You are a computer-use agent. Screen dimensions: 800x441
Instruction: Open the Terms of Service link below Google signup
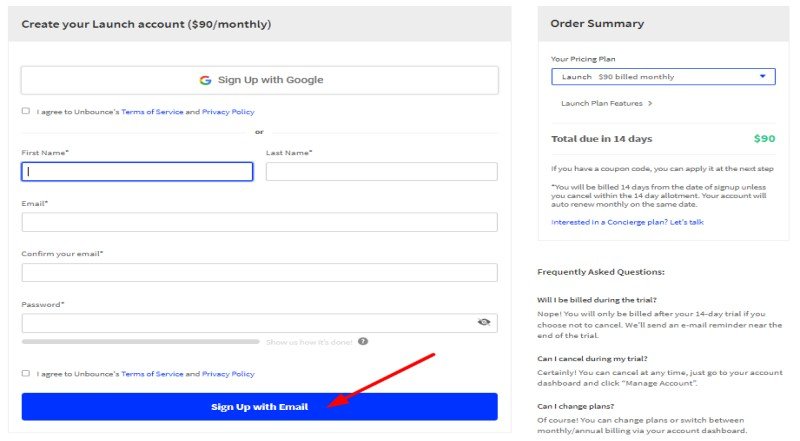click(152, 112)
